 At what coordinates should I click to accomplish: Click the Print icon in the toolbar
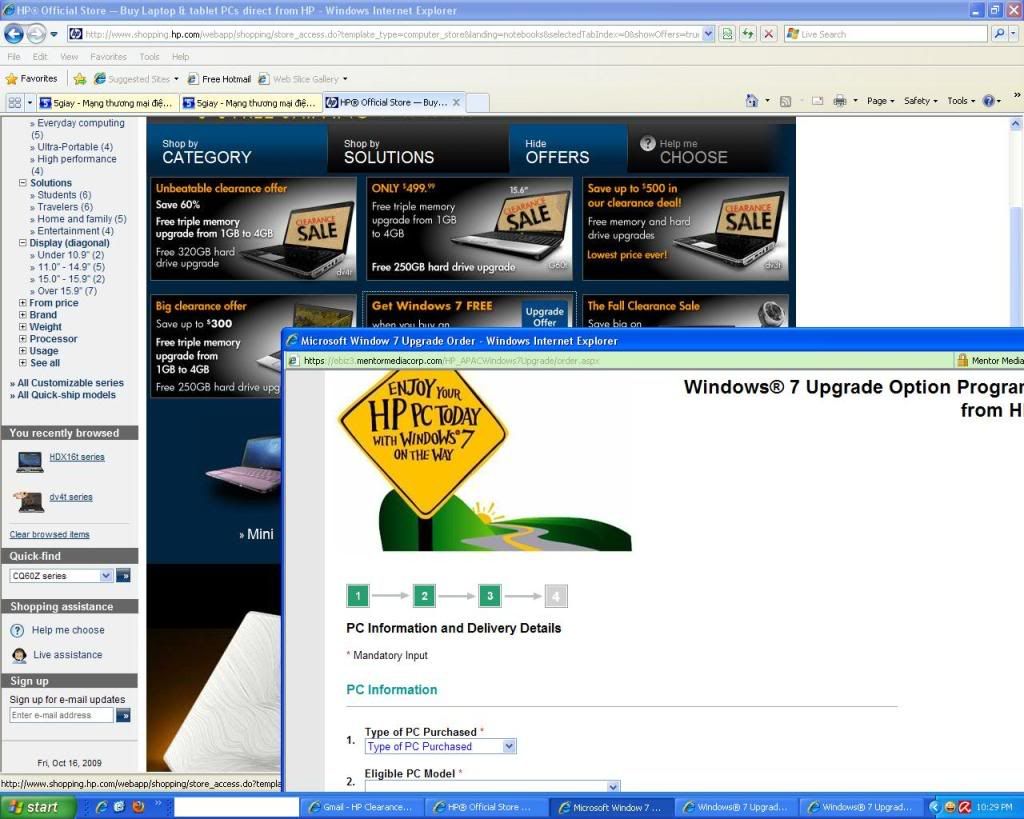pyautogui.click(x=841, y=101)
